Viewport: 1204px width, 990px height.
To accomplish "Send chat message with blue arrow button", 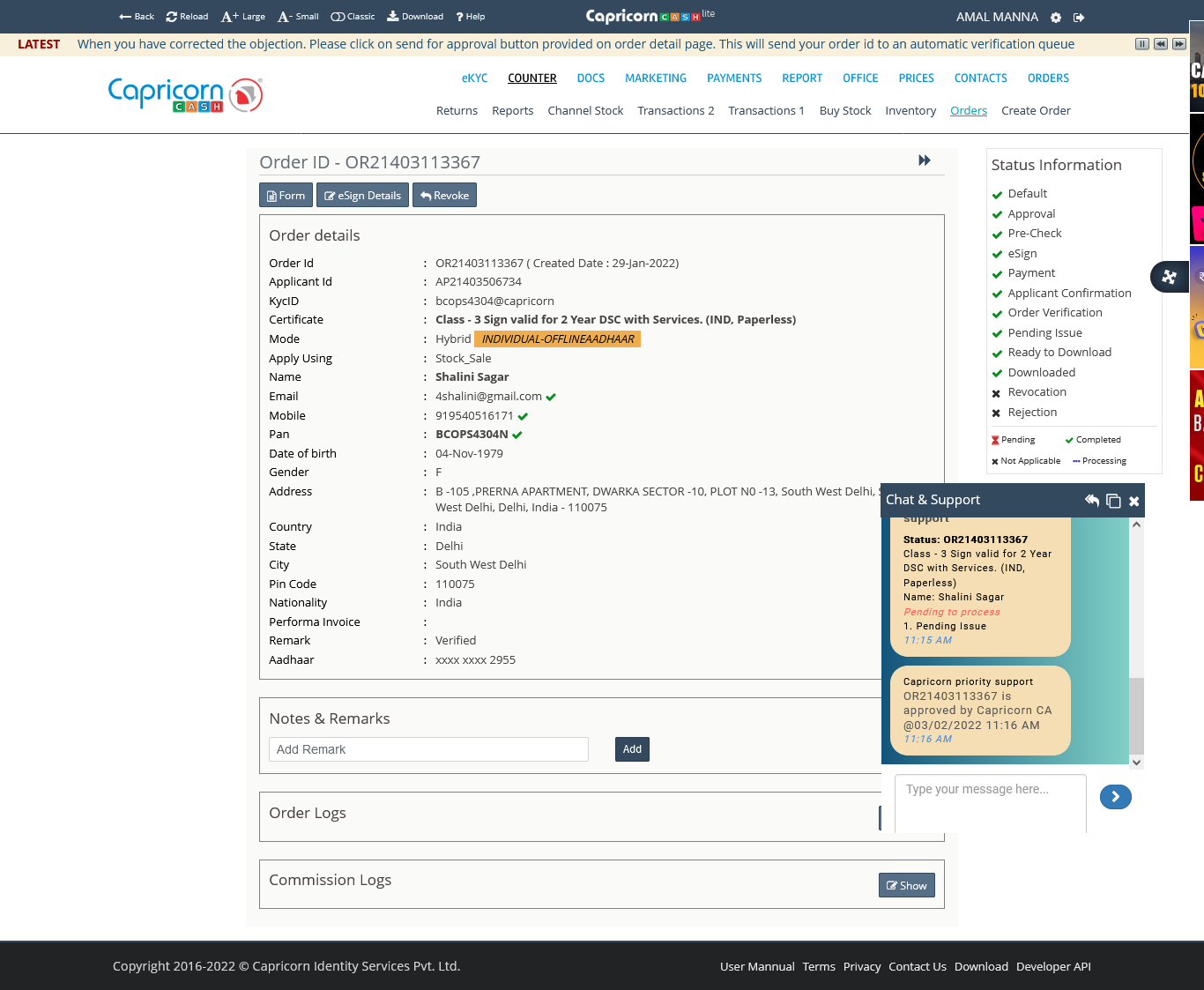I will (x=1115, y=797).
